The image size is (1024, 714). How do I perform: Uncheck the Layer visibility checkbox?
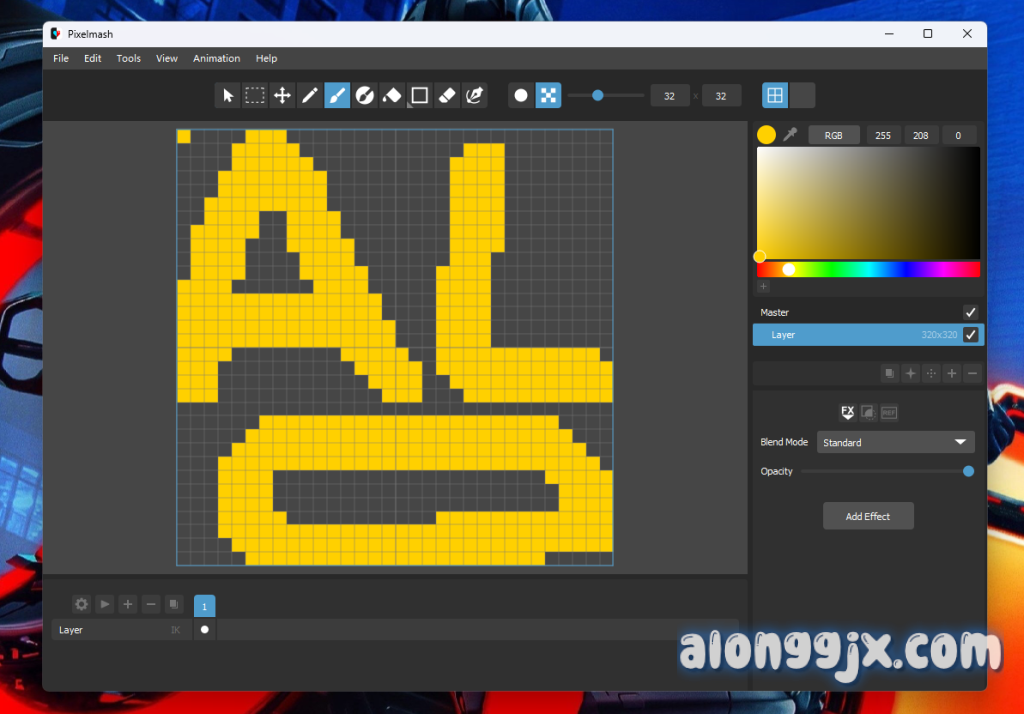[x=969, y=335]
